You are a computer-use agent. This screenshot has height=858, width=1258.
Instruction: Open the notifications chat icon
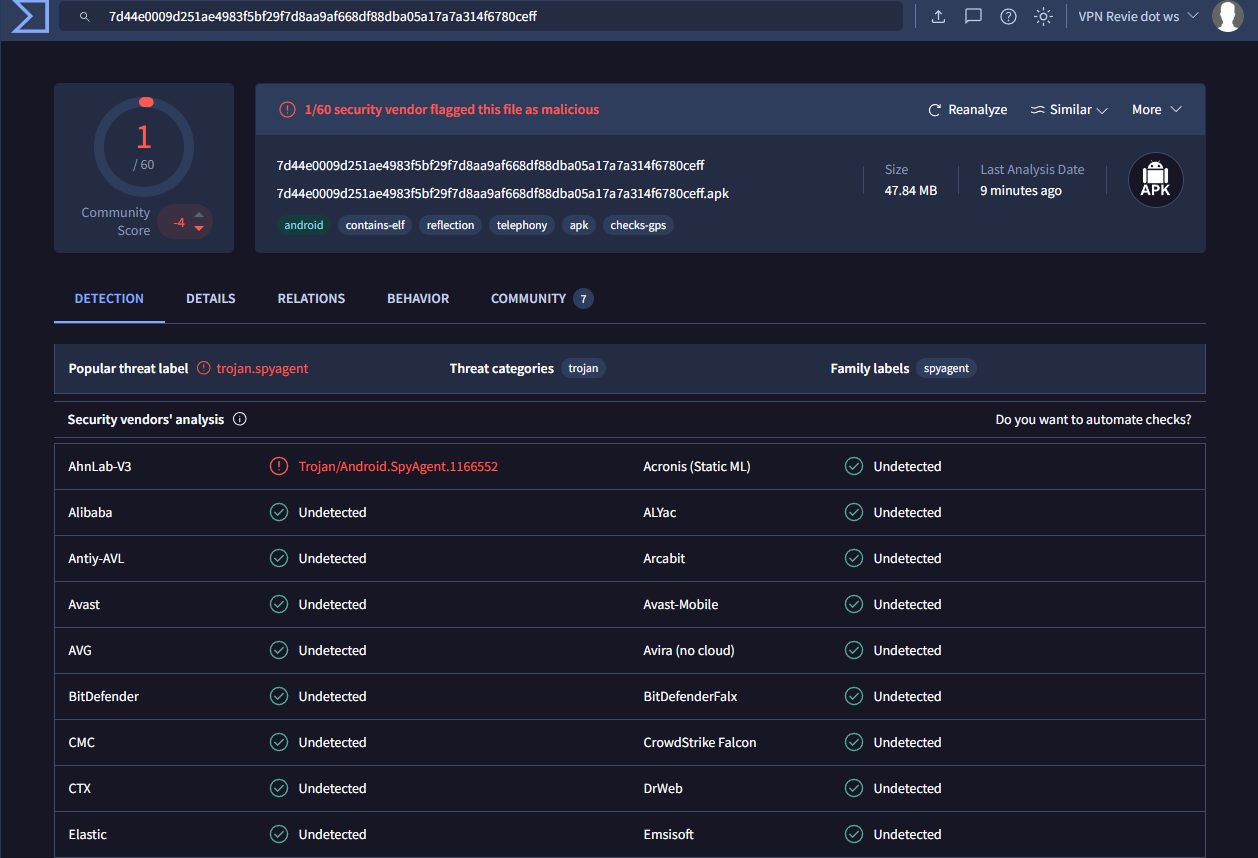(973, 17)
